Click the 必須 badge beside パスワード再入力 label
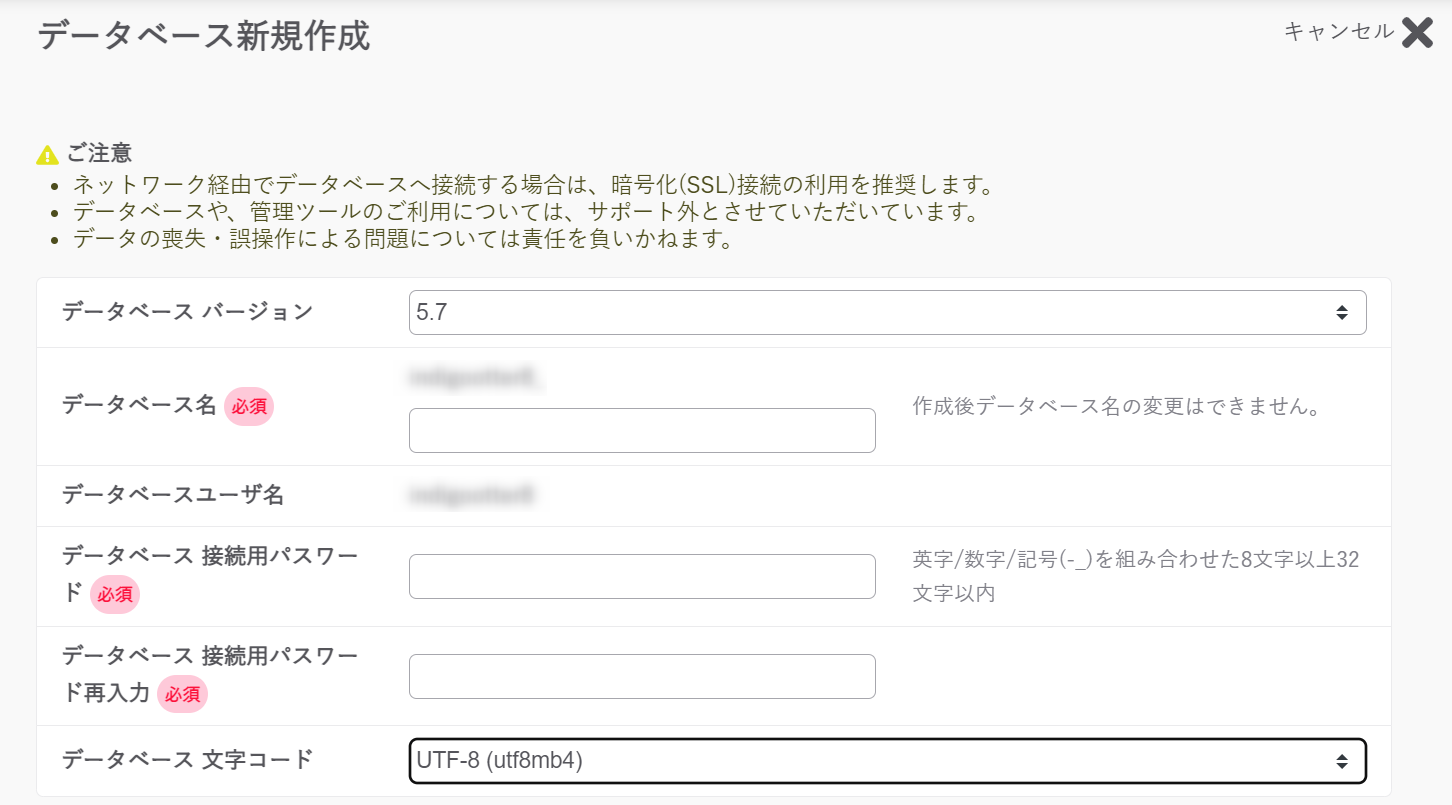The height and width of the screenshot is (805, 1452). click(182, 694)
